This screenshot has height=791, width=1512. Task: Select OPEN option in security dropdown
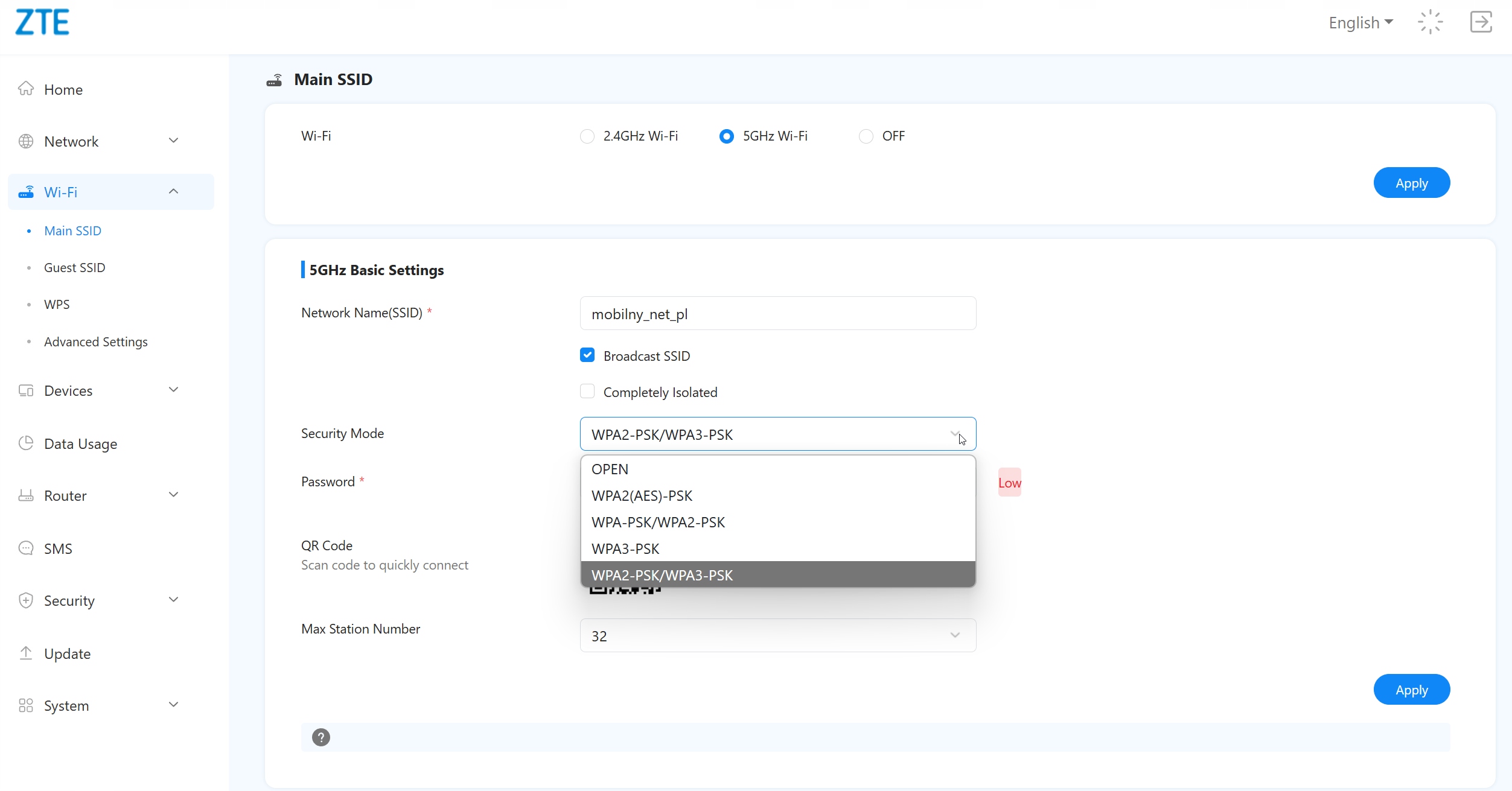point(610,469)
